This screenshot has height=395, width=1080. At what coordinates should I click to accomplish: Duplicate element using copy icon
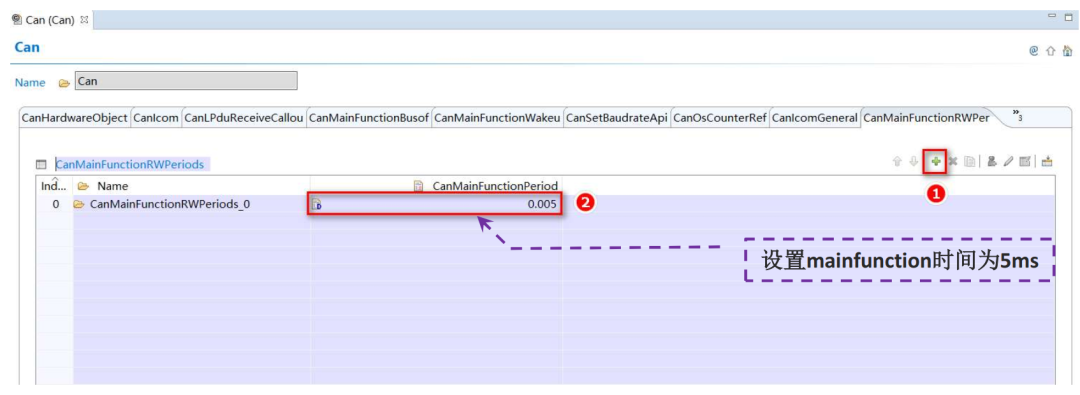(x=970, y=161)
